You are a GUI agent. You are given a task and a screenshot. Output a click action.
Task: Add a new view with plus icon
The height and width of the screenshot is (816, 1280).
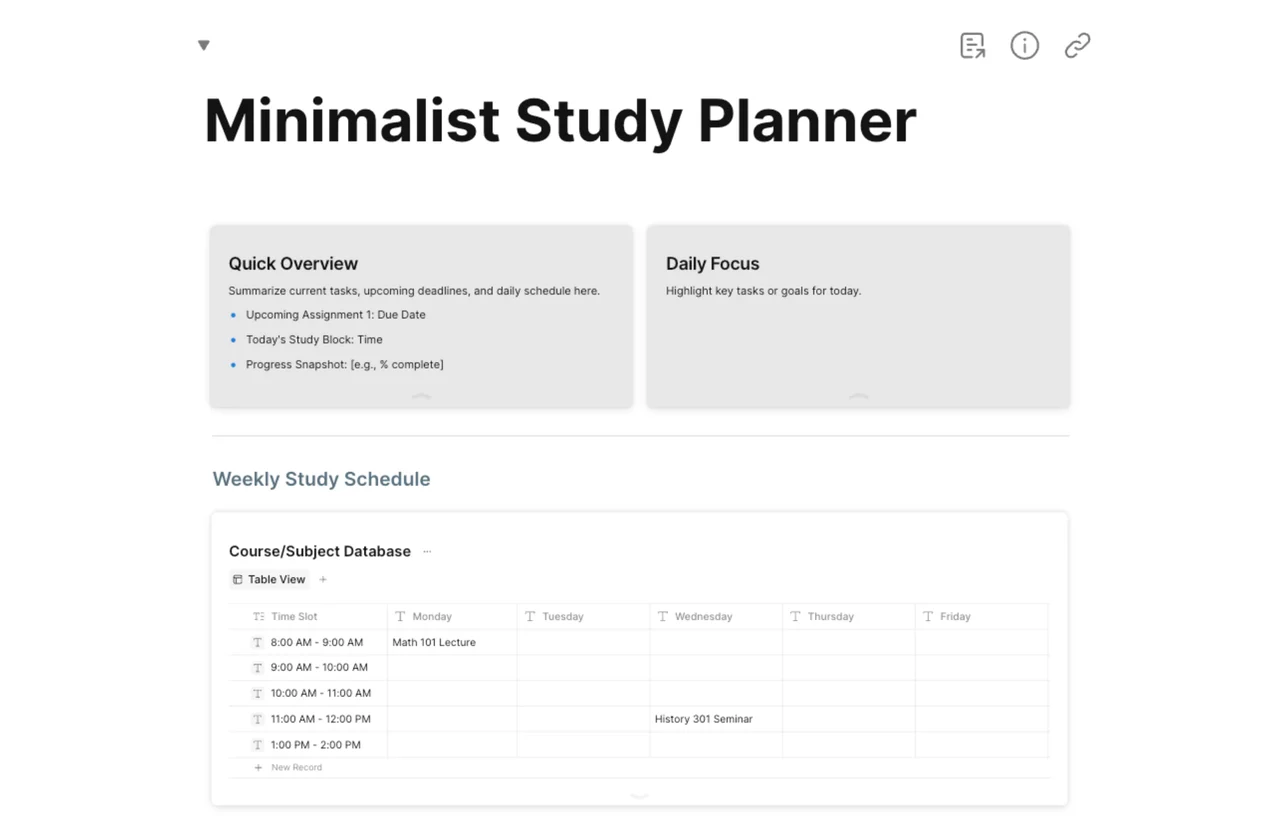[323, 579]
